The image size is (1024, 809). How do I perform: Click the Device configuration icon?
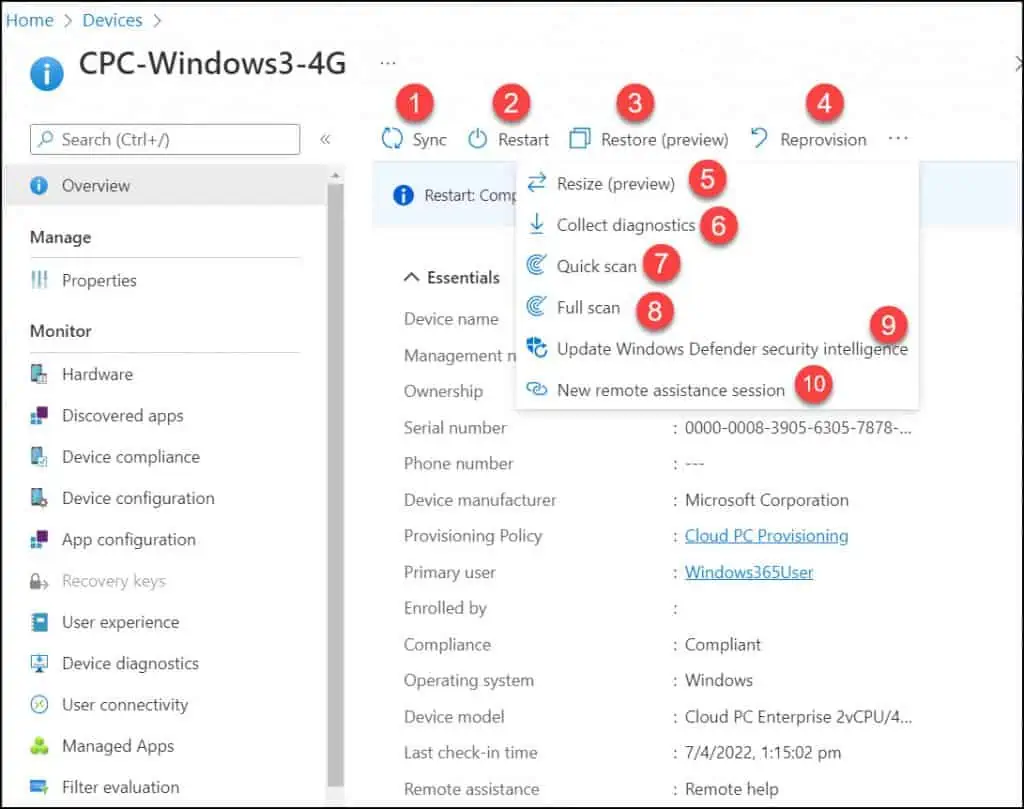pyautogui.click(x=39, y=498)
